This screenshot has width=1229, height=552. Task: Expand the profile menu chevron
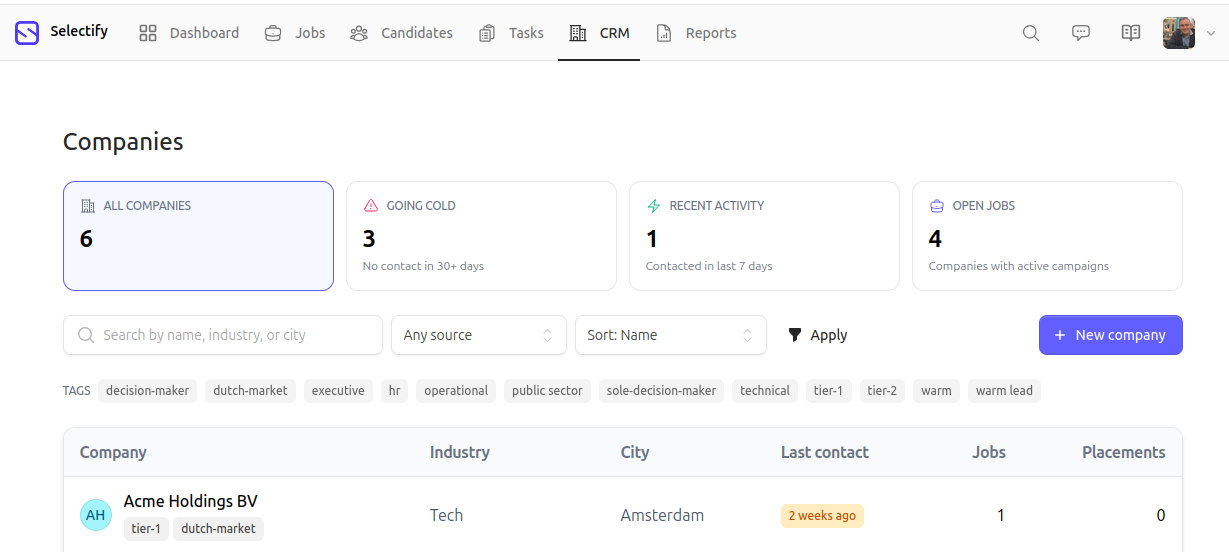(1211, 33)
